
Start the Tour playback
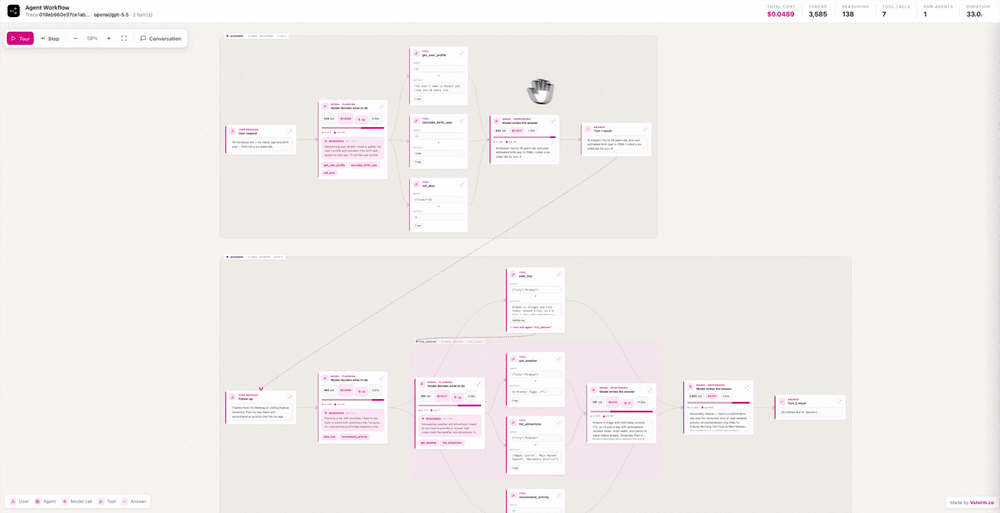coord(20,38)
